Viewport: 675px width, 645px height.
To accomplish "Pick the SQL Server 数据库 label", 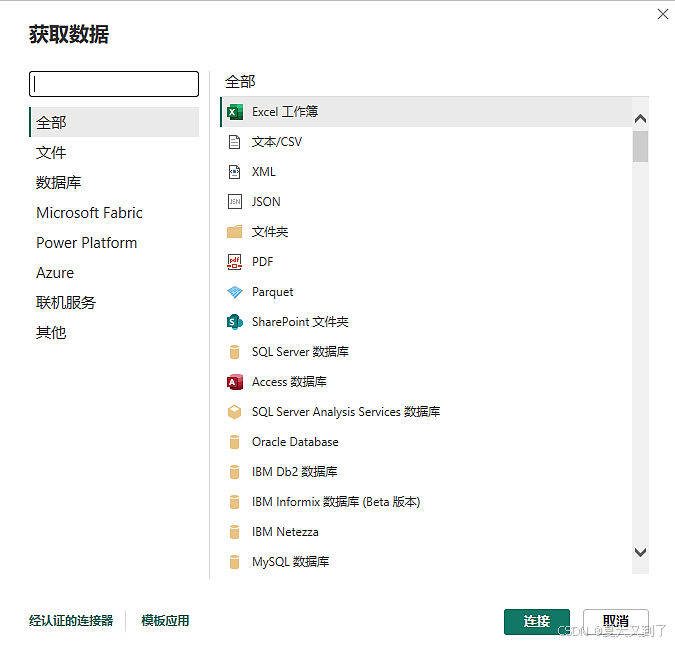I will point(300,352).
